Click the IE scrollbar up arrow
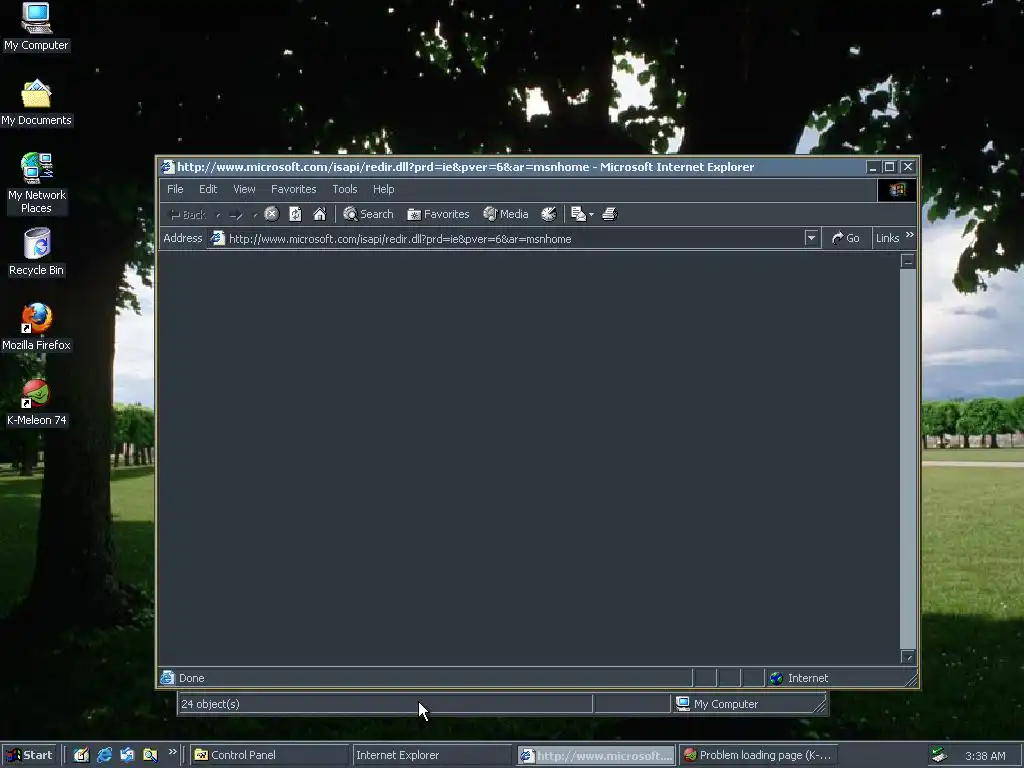 click(x=908, y=261)
